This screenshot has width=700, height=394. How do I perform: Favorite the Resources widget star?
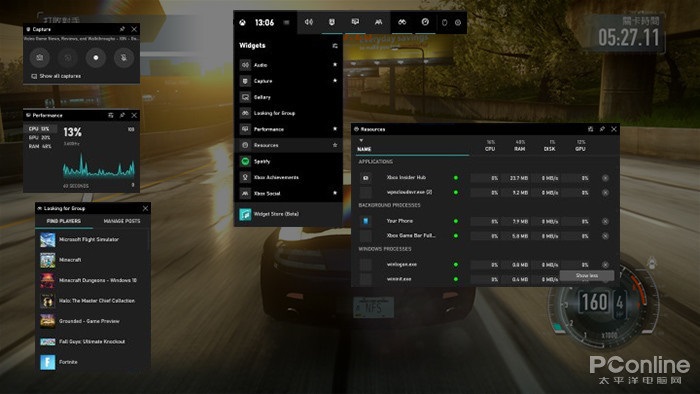(335, 145)
